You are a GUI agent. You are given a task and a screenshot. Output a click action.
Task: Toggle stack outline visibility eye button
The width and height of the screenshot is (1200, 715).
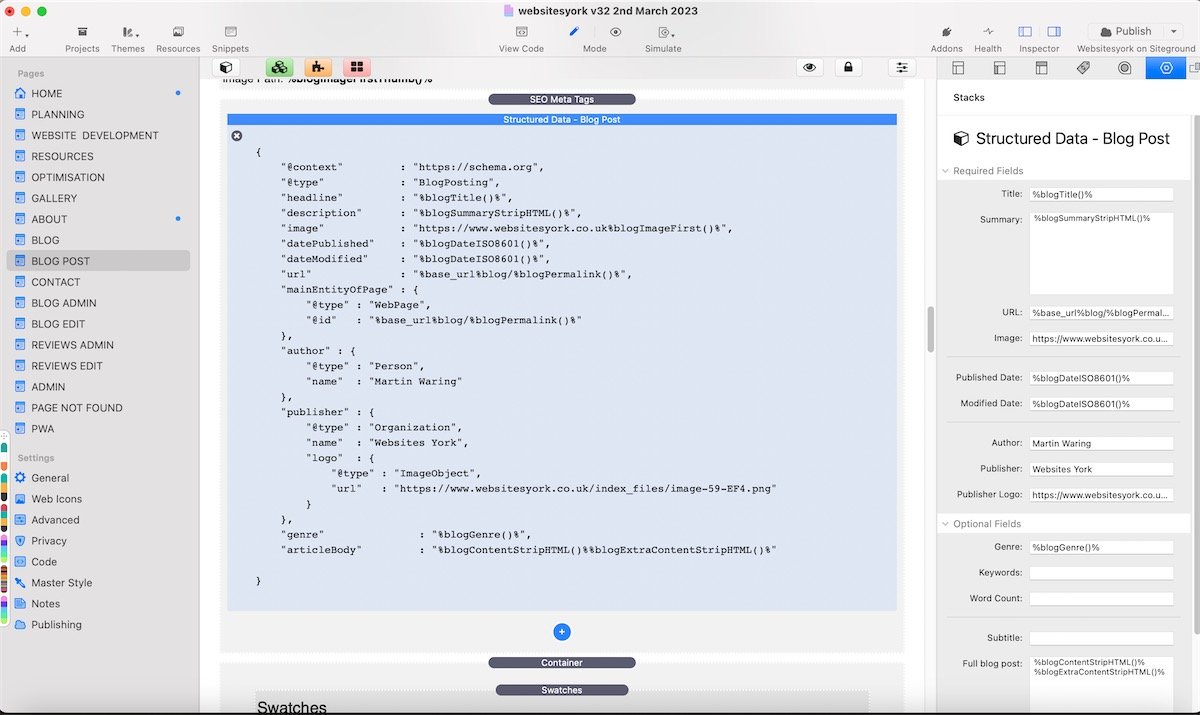(809, 67)
